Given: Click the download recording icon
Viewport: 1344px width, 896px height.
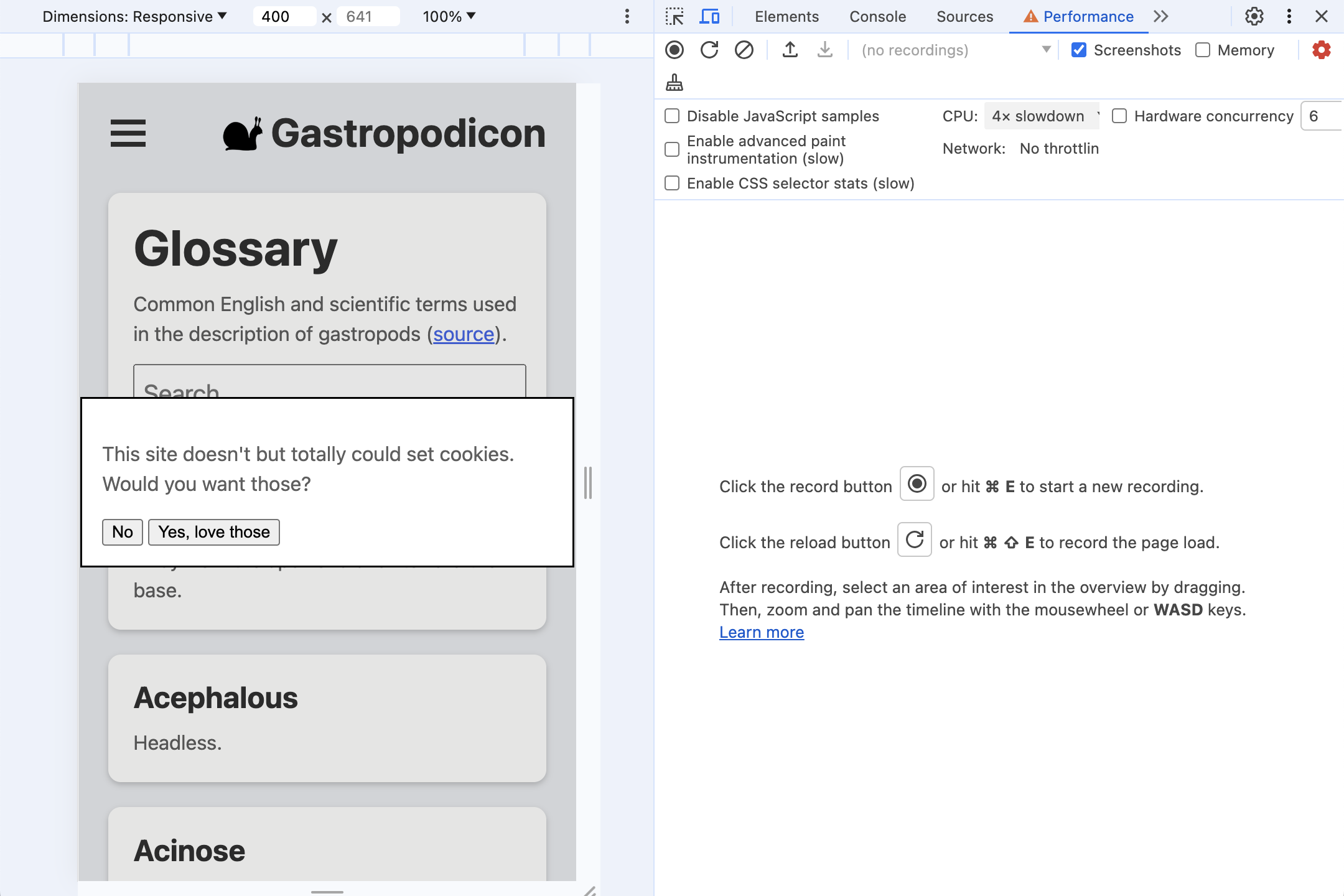Looking at the screenshot, I should (x=824, y=49).
